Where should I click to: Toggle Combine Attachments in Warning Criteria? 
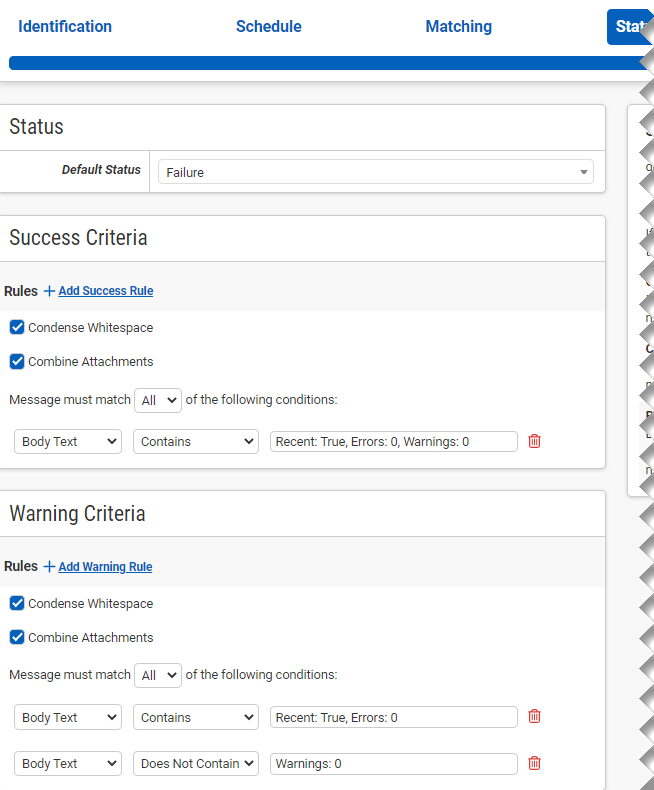(17, 638)
